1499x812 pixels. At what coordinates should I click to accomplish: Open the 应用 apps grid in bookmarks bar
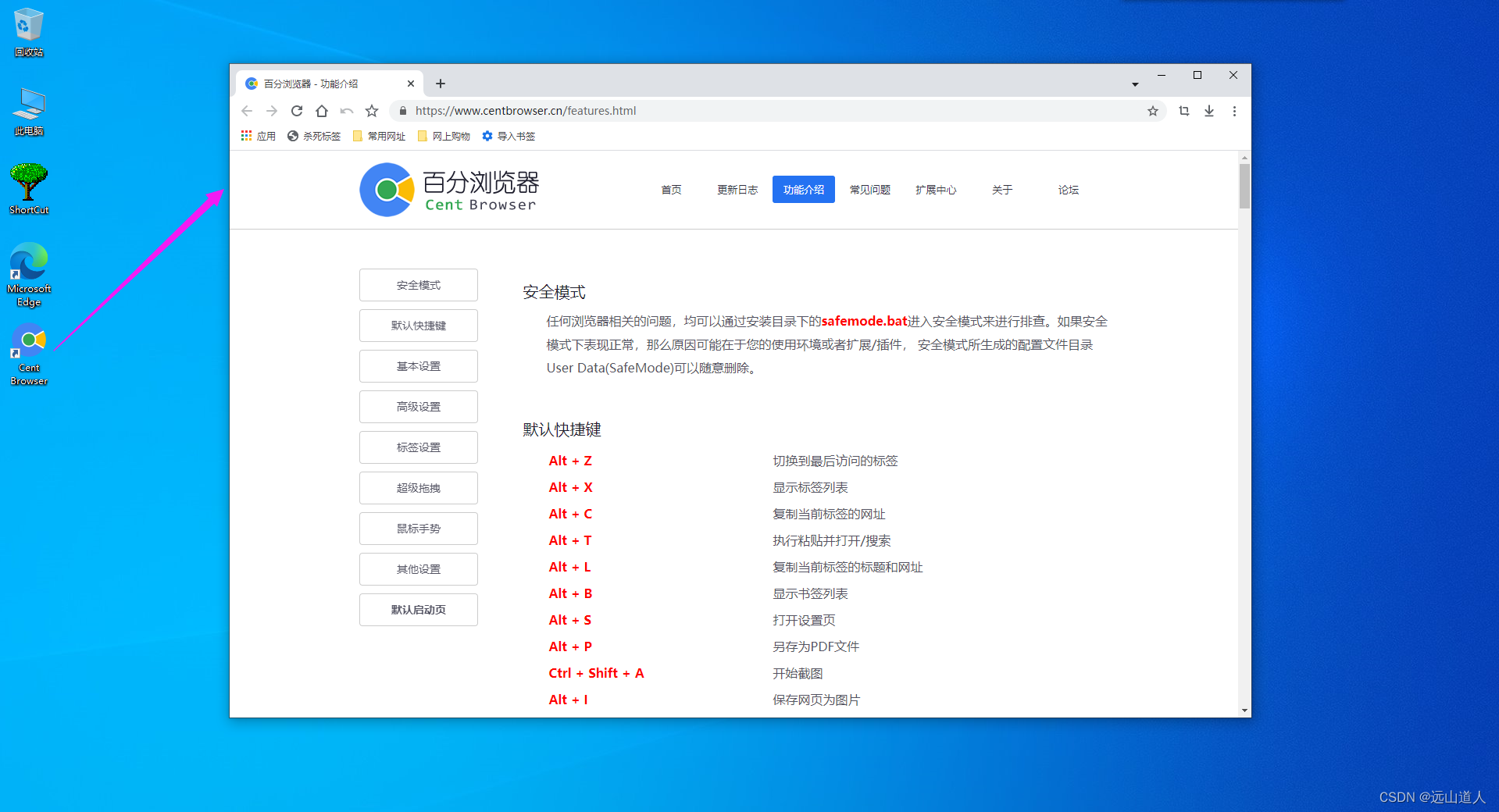258,136
